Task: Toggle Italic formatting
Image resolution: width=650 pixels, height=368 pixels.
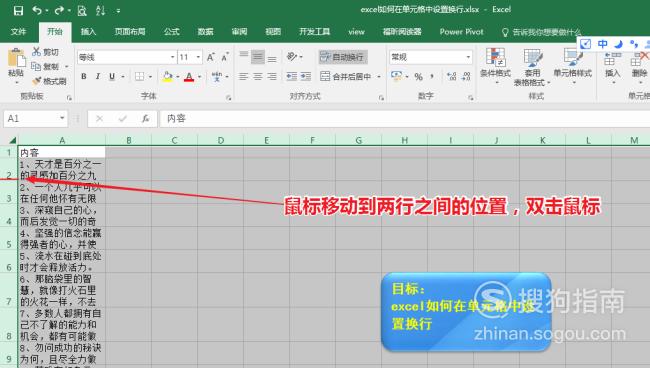Action: (97, 76)
